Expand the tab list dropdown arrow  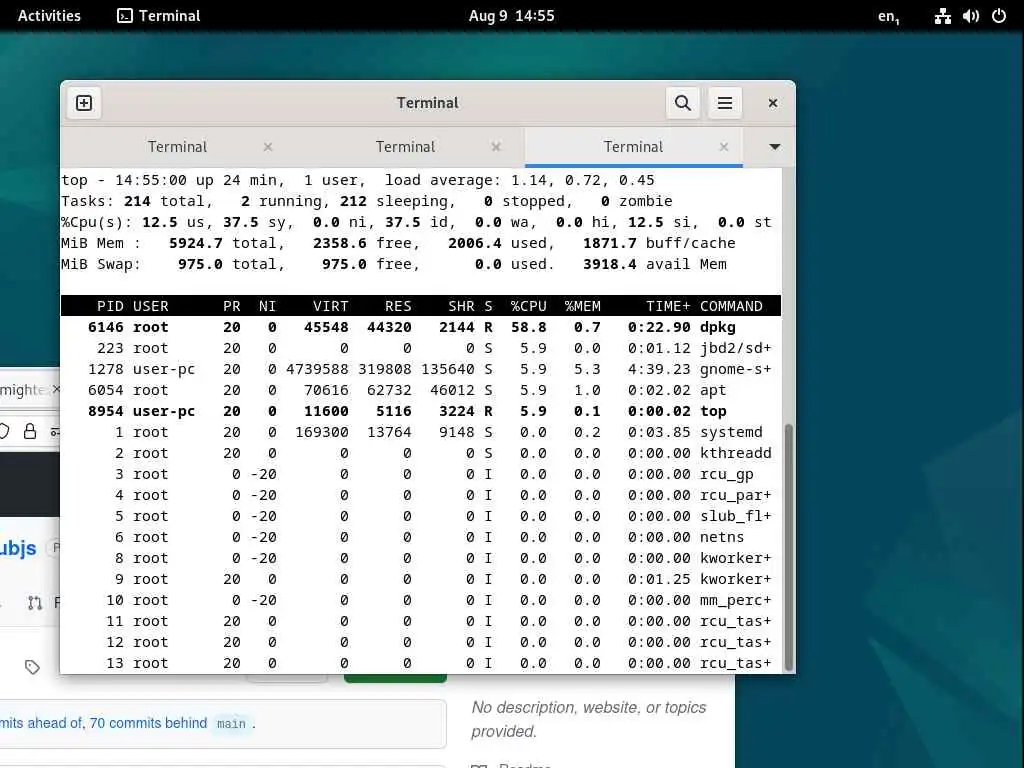click(775, 147)
